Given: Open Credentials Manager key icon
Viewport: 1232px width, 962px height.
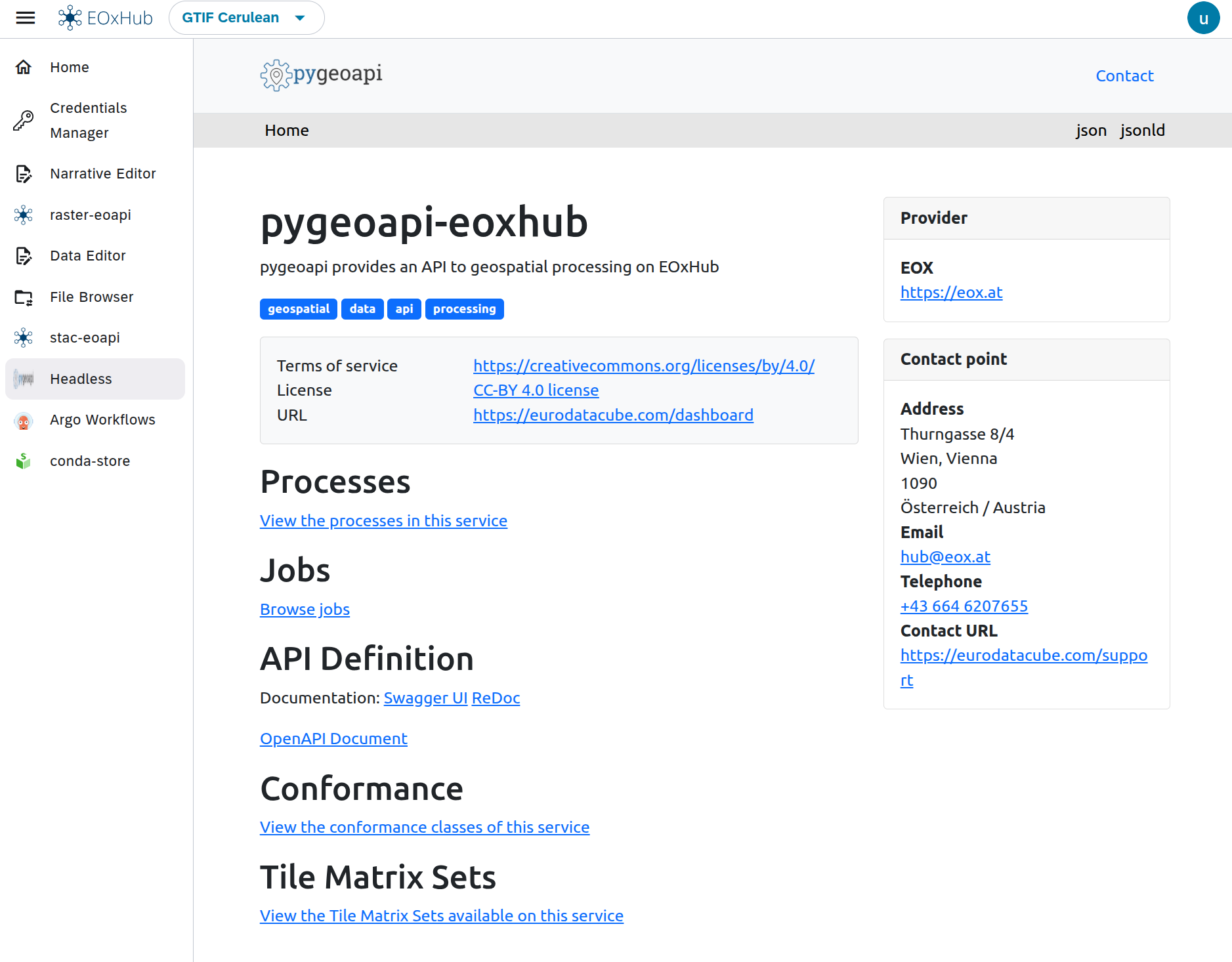Looking at the screenshot, I should point(24,120).
